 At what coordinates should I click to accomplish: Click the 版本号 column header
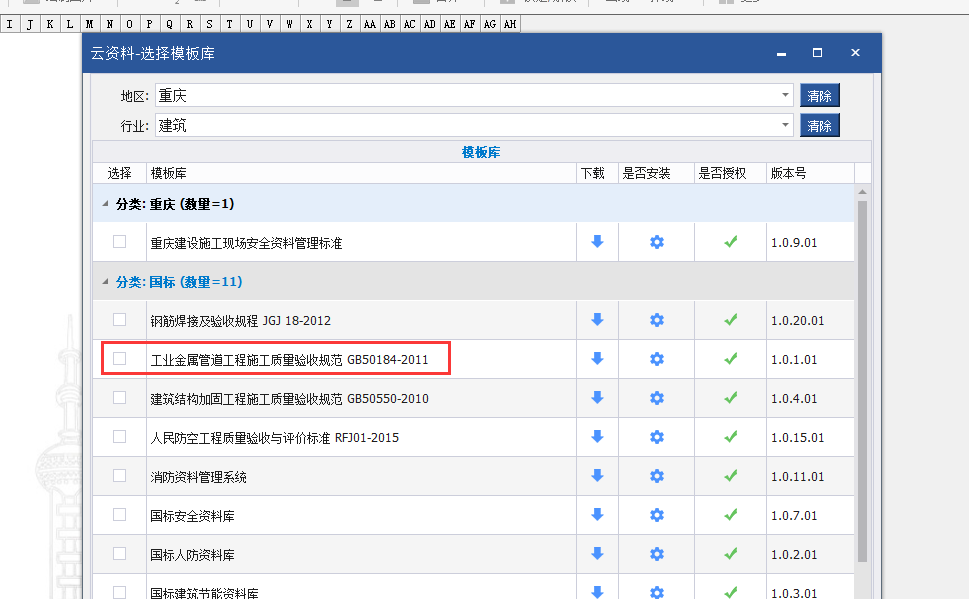(x=809, y=173)
